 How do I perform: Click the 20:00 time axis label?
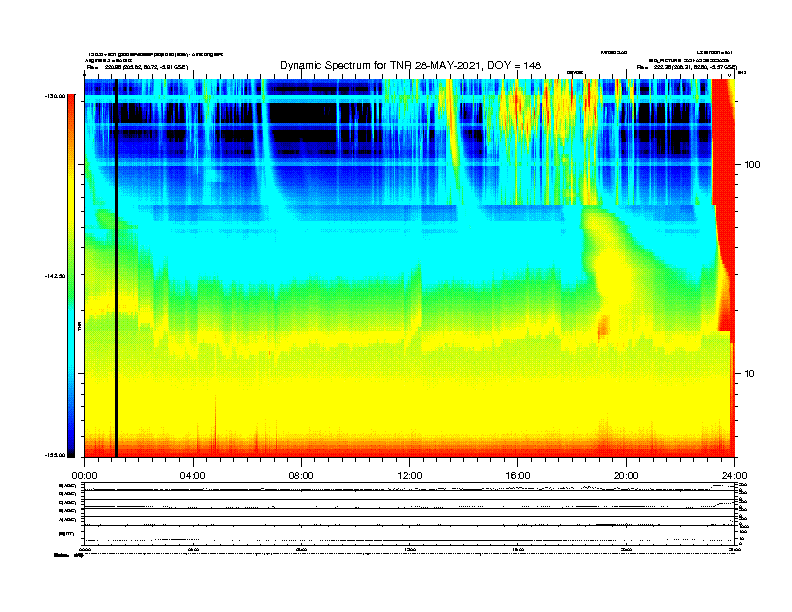pyautogui.click(x=626, y=476)
